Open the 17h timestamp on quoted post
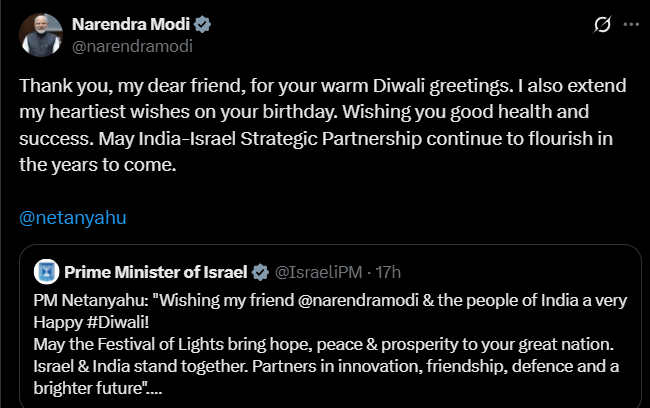This screenshot has height=408, width=650. [387, 271]
